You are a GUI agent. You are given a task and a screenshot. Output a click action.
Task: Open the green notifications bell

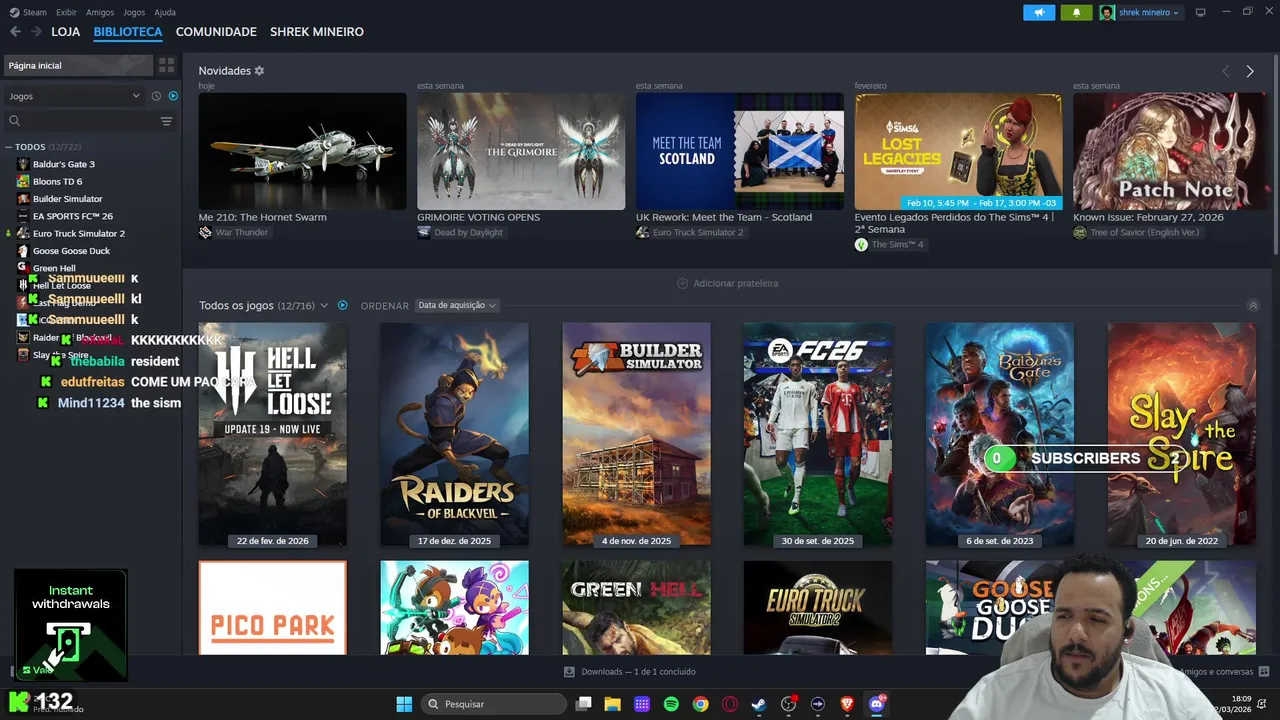pos(1077,12)
